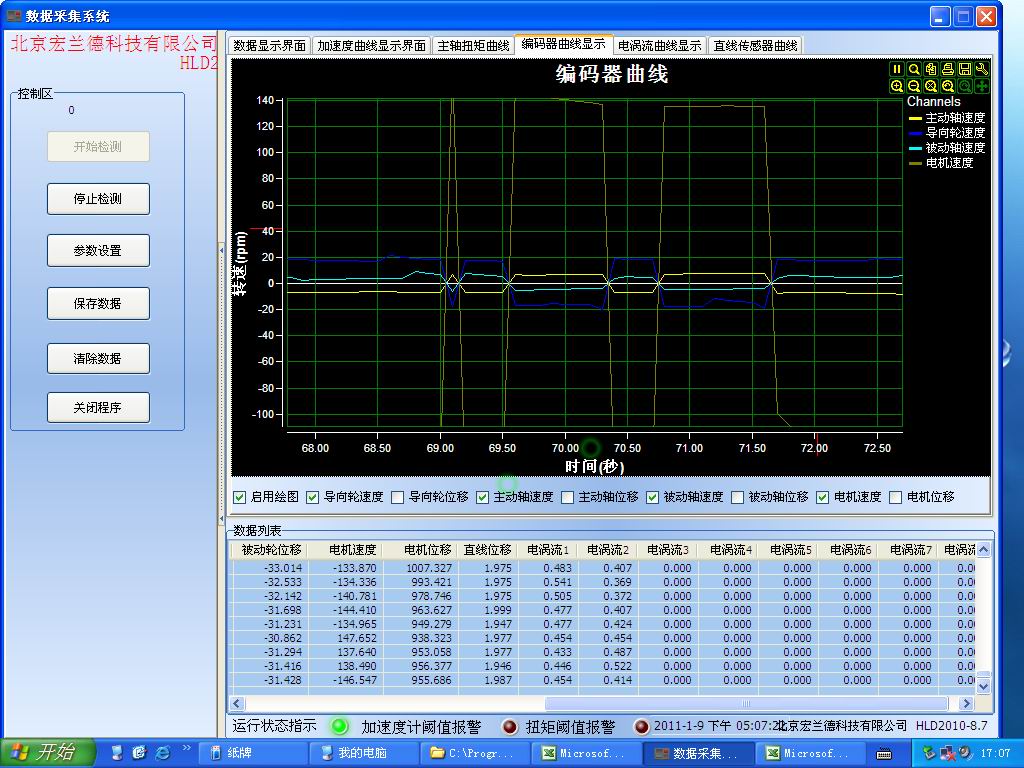
Task: Toggle the 电机位移 checkbox
Action: [896, 497]
